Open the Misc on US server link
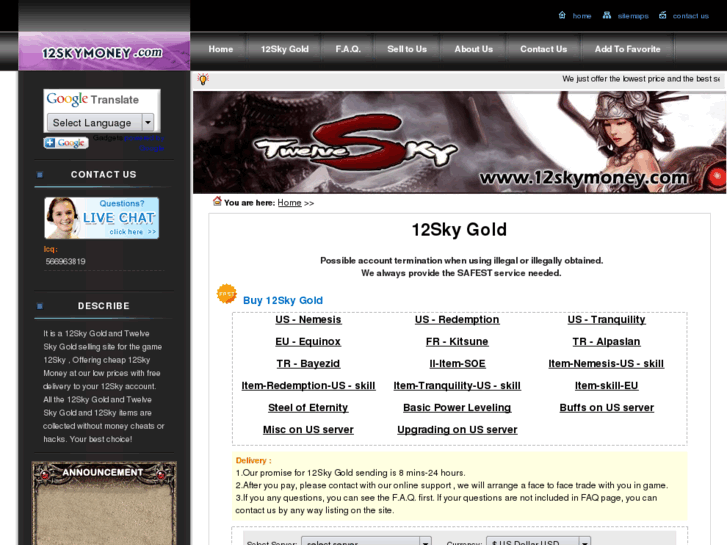 click(308, 430)
